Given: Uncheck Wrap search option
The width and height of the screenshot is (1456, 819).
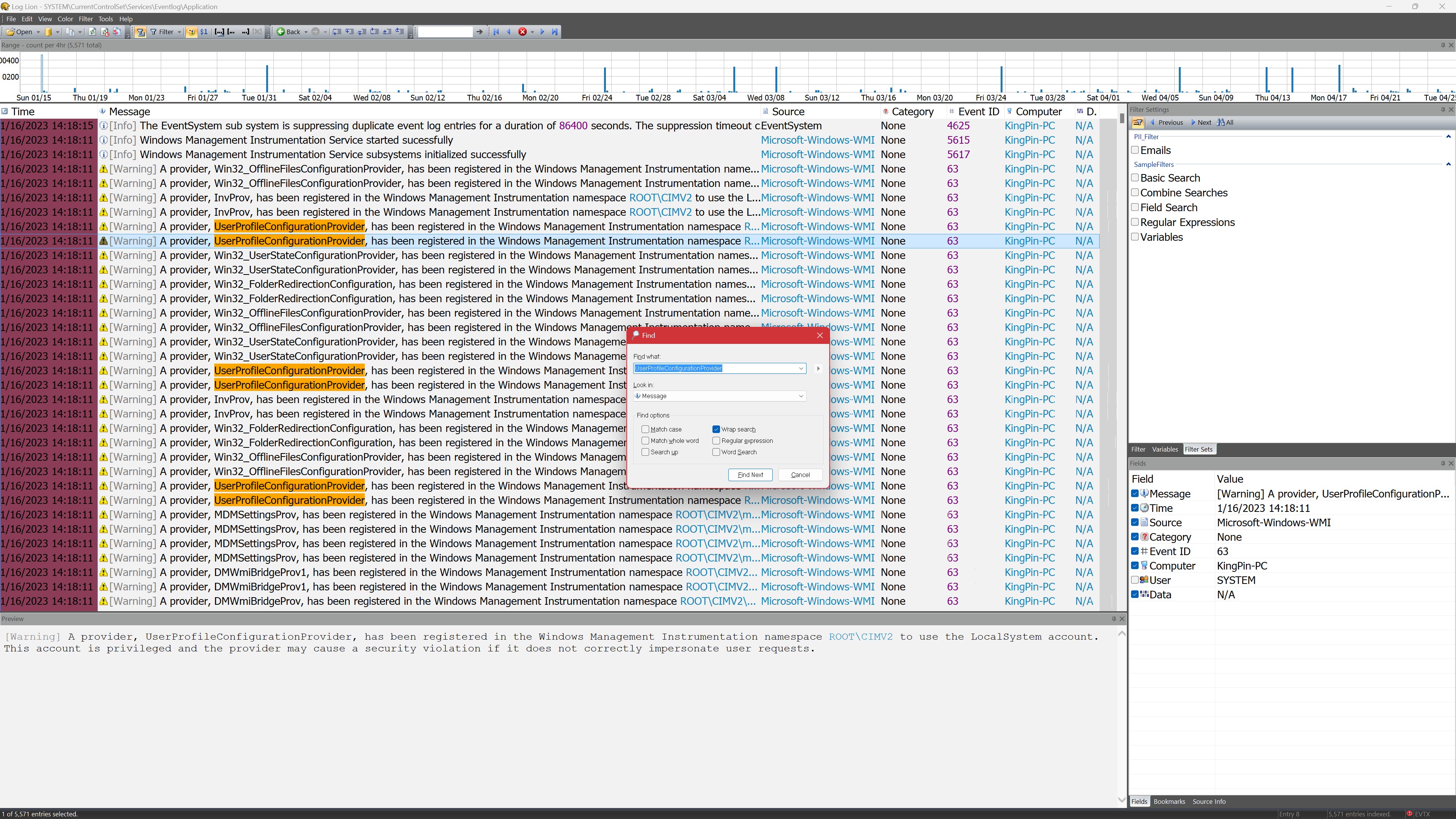Looking at the screenshot, I should pyautogui.click(x=716, y=430).
